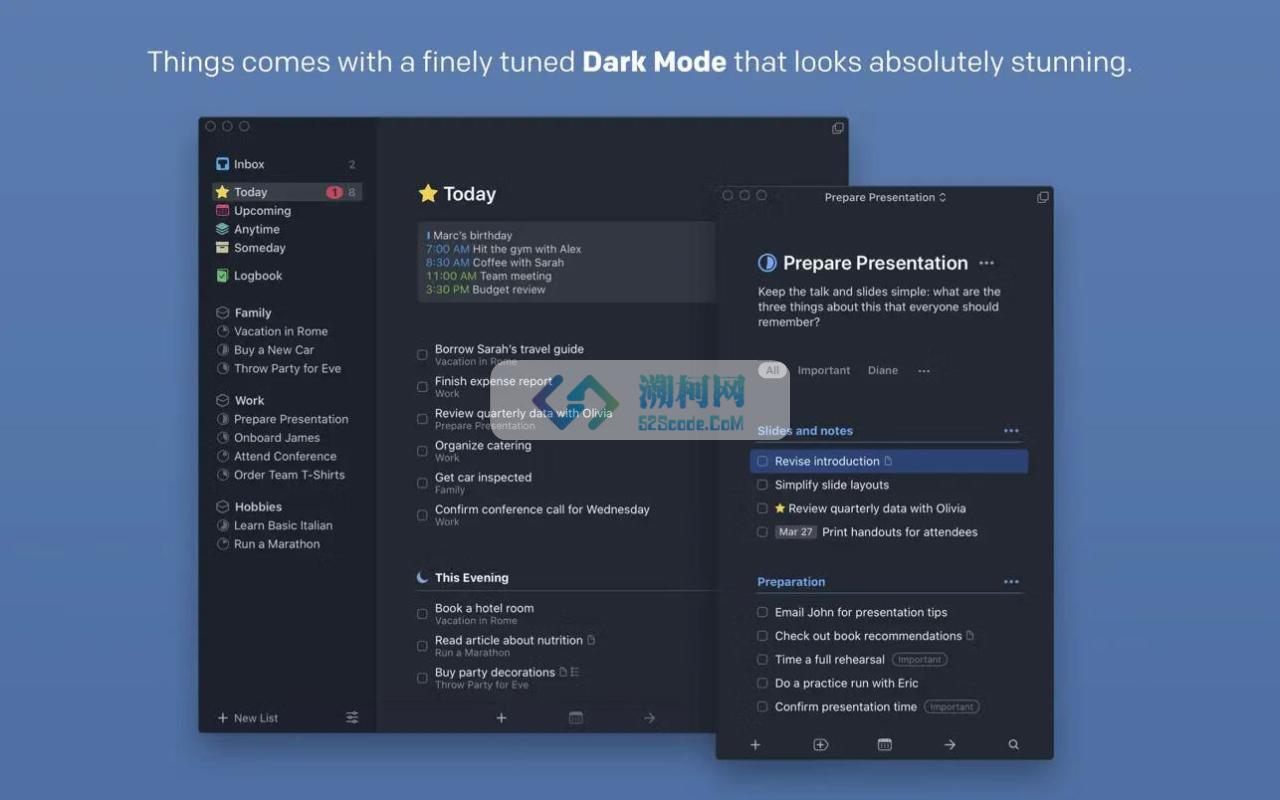Click Mar 27 date badge
This screenshot has width=1280, height=800.
796,532
